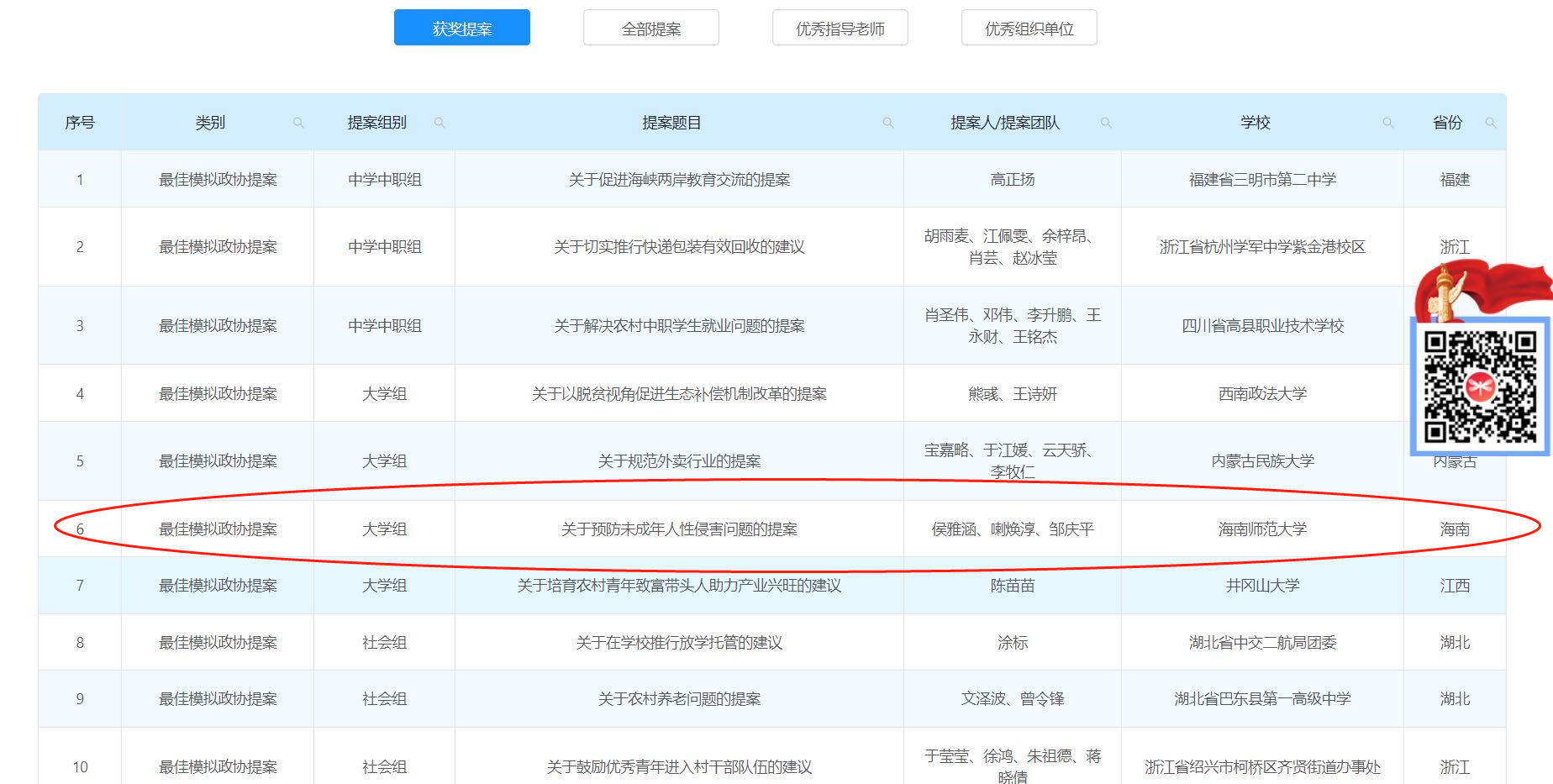
Task: Click proposer name 高正扬 in row 1
Action: pyautogui.click(x=1011, y=178)
